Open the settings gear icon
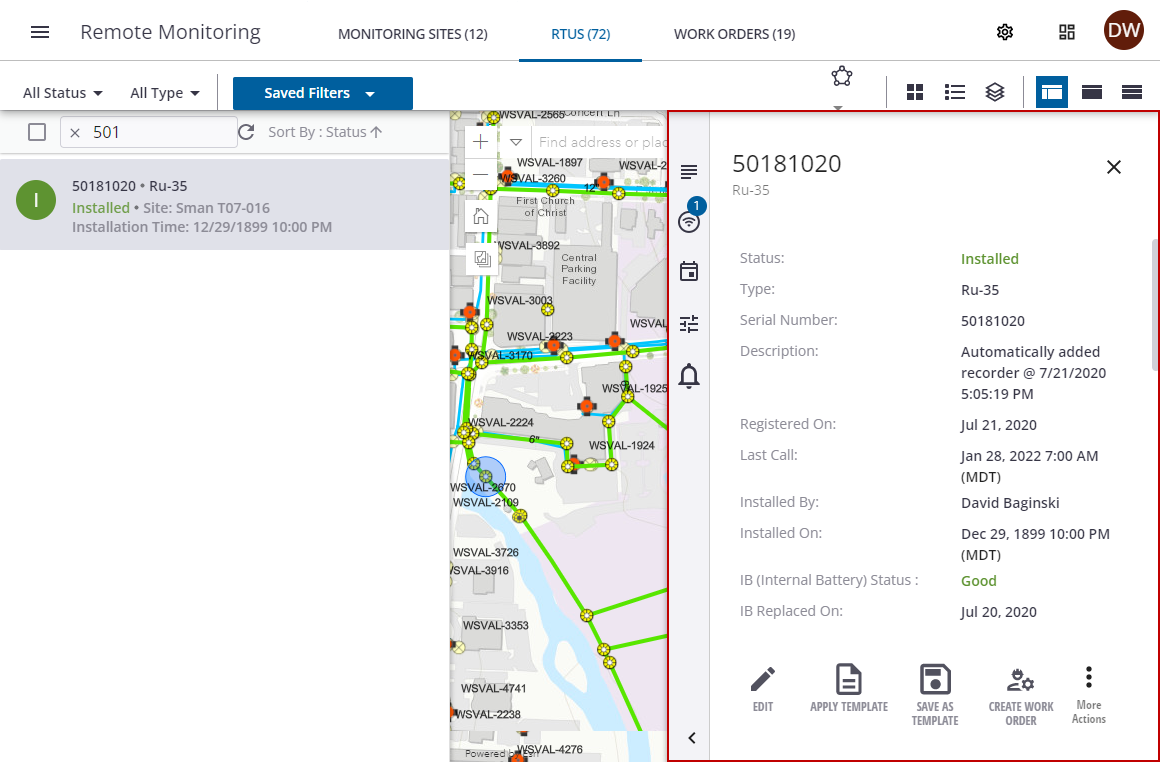The width and height of the screenshot is (1160, 762). point(1005,32)
